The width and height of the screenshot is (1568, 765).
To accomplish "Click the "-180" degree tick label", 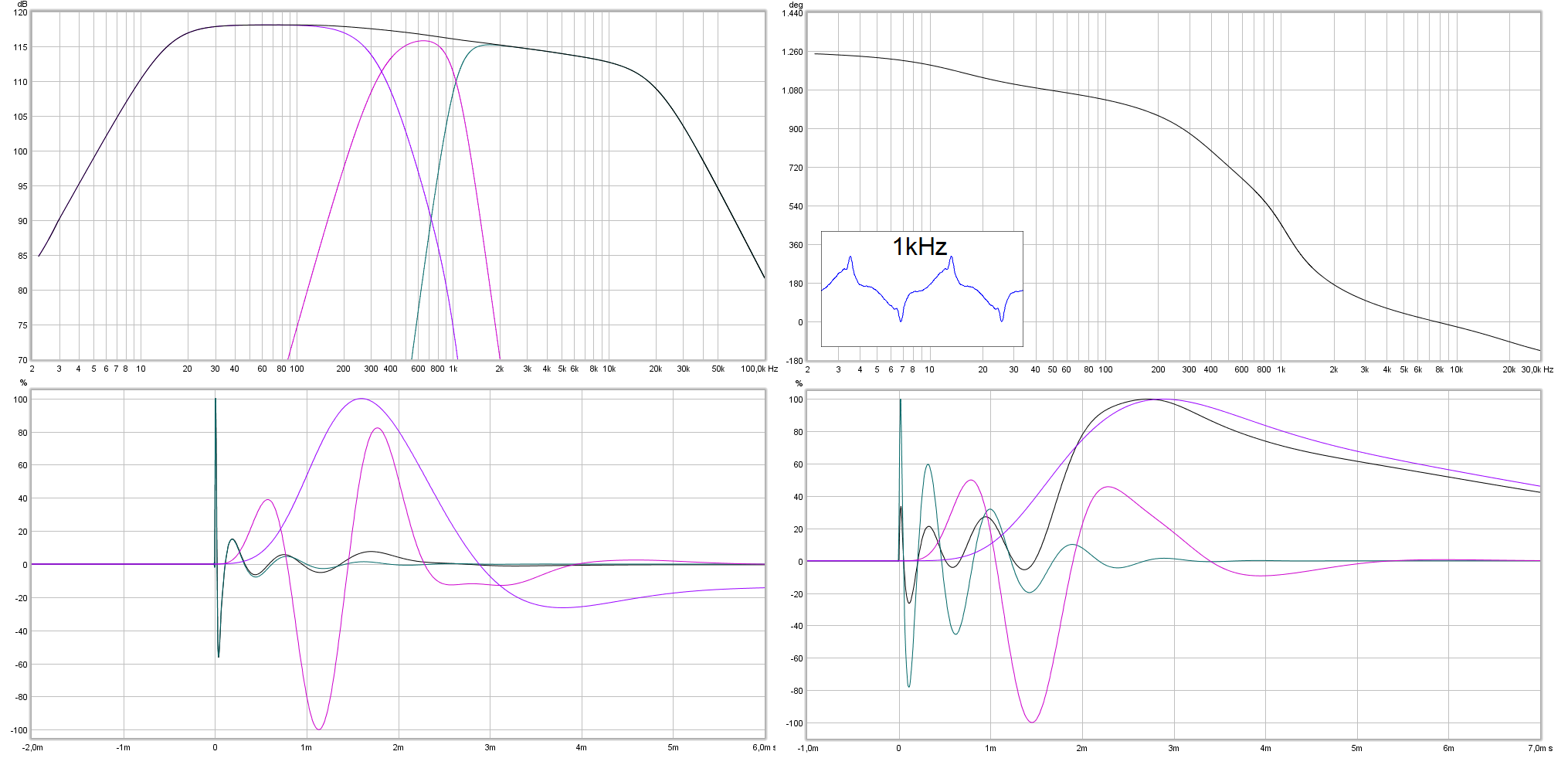I will (x=794, y=361).
